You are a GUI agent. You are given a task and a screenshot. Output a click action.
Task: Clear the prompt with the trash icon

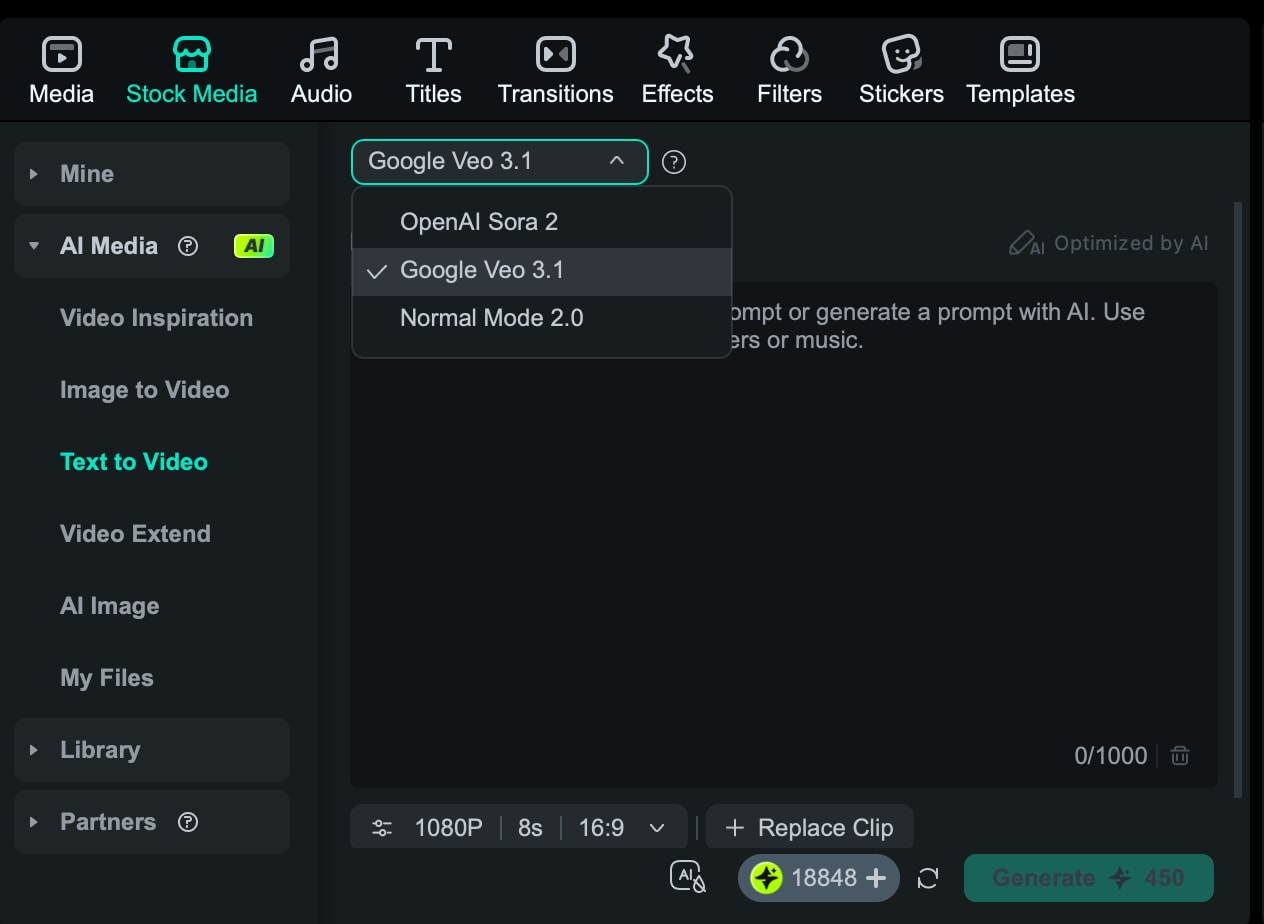pos(1180,756)
